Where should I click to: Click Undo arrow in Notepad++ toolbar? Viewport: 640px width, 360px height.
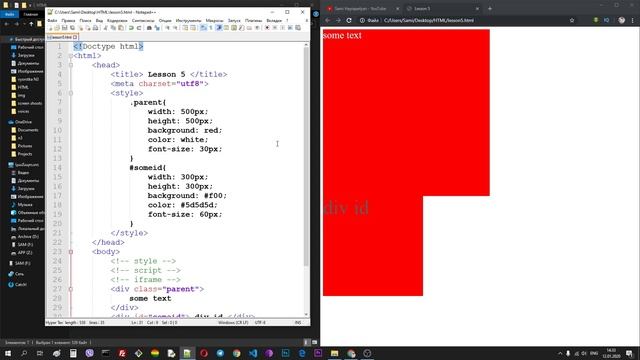[x=131, y=28]
